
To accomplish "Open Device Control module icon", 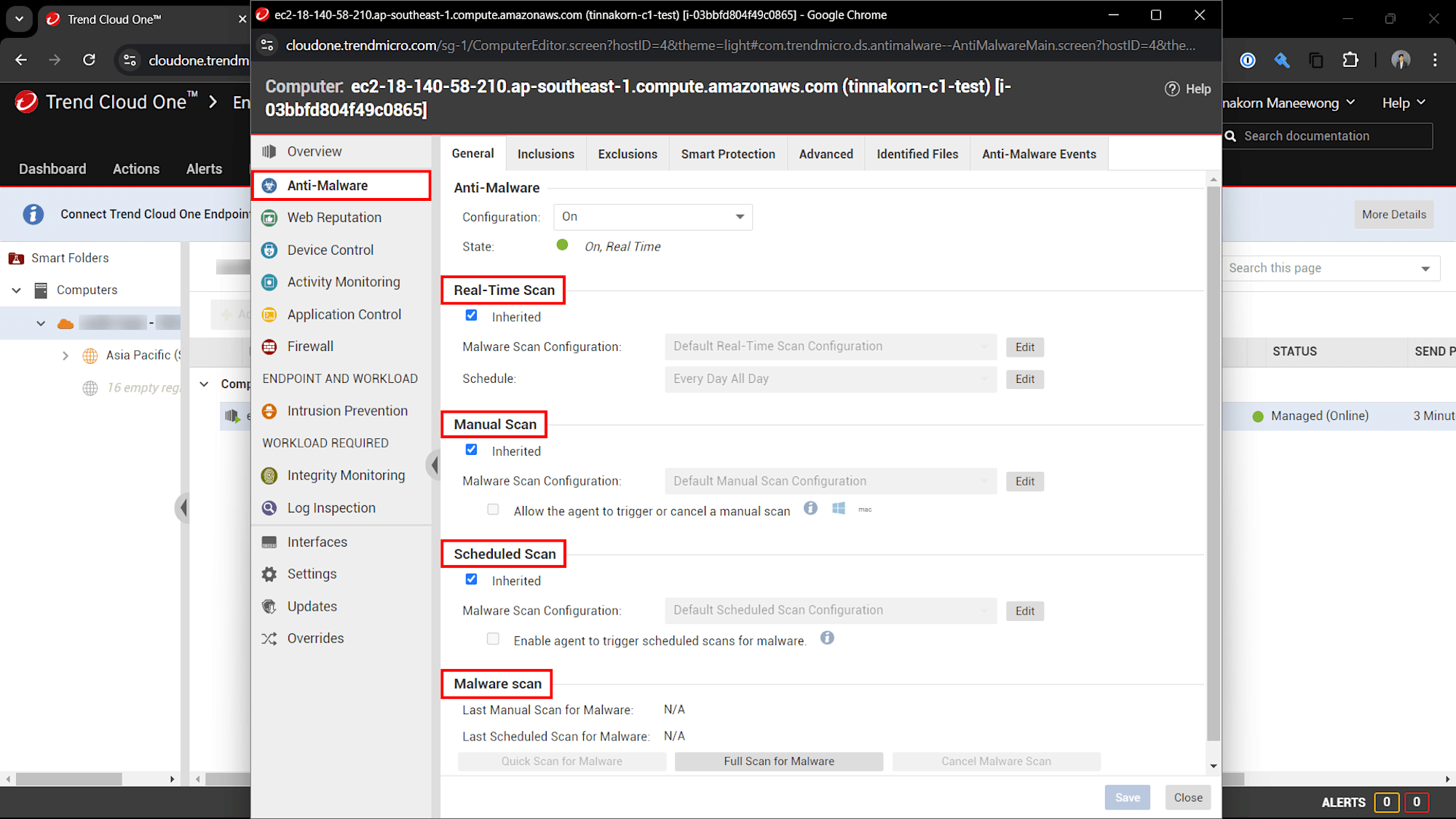I will click(x=269, y=250).
